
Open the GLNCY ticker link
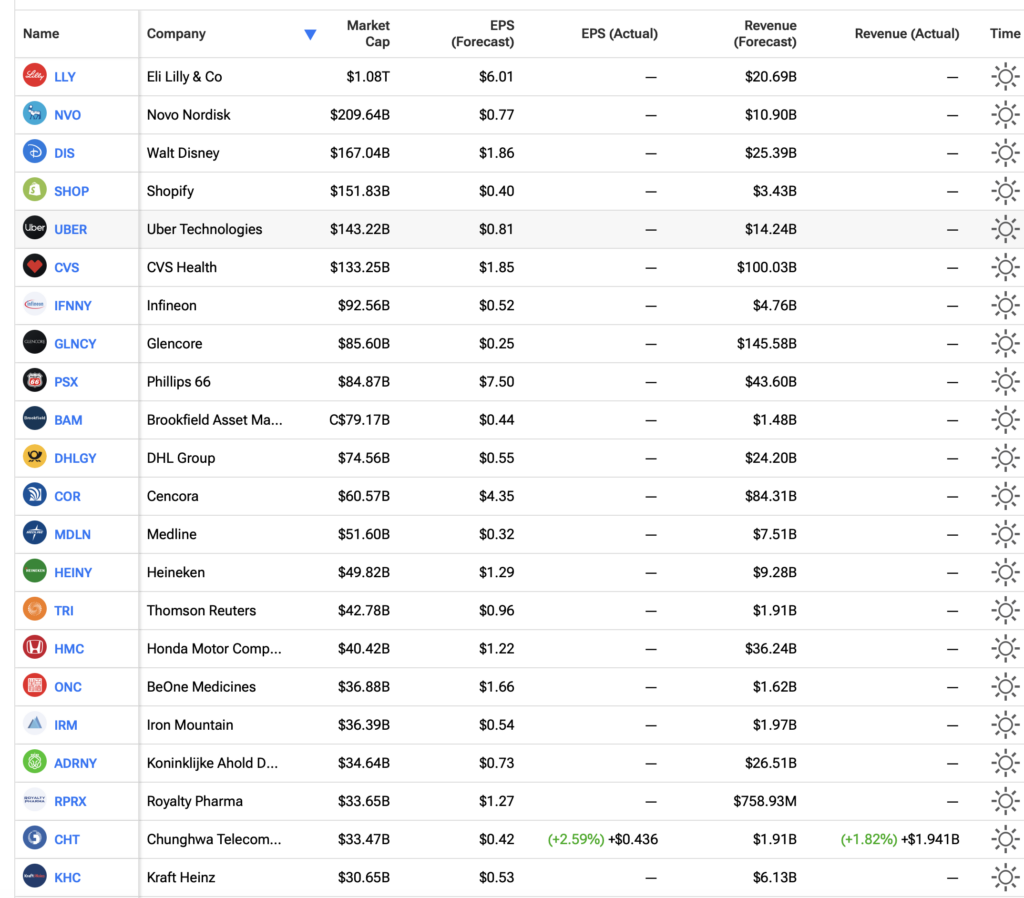(x=75, y=344)
